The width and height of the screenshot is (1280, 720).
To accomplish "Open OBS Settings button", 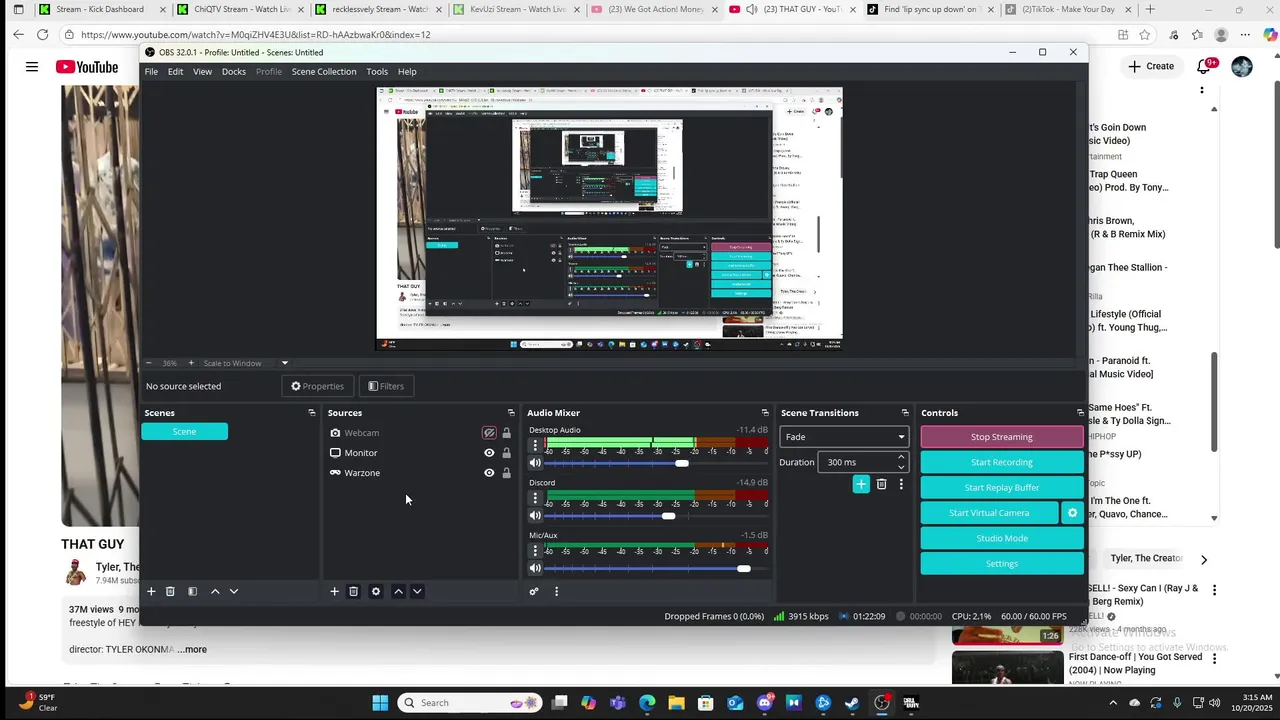I will [x=1002, y=564].
